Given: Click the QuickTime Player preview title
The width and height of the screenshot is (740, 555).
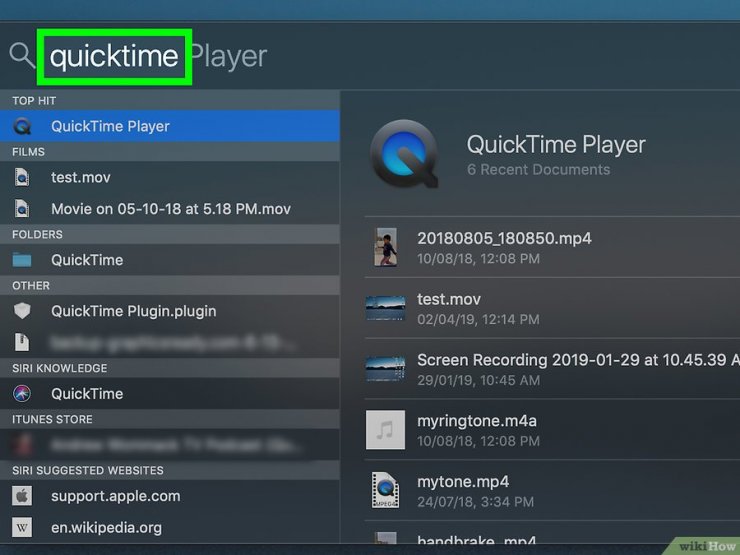Looking at the screenshot, I should pyautogui.click(x=556, y=144).
